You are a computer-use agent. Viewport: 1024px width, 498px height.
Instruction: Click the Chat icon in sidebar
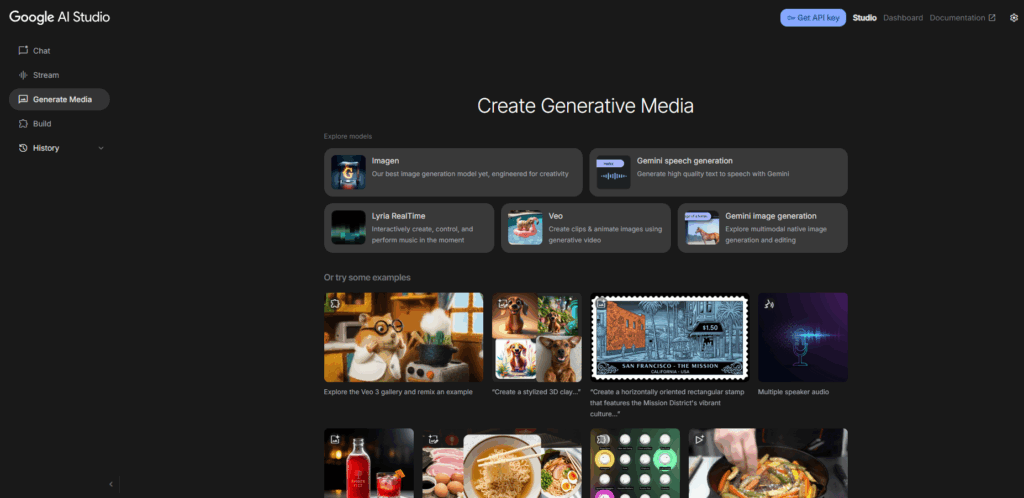(24, 50)
